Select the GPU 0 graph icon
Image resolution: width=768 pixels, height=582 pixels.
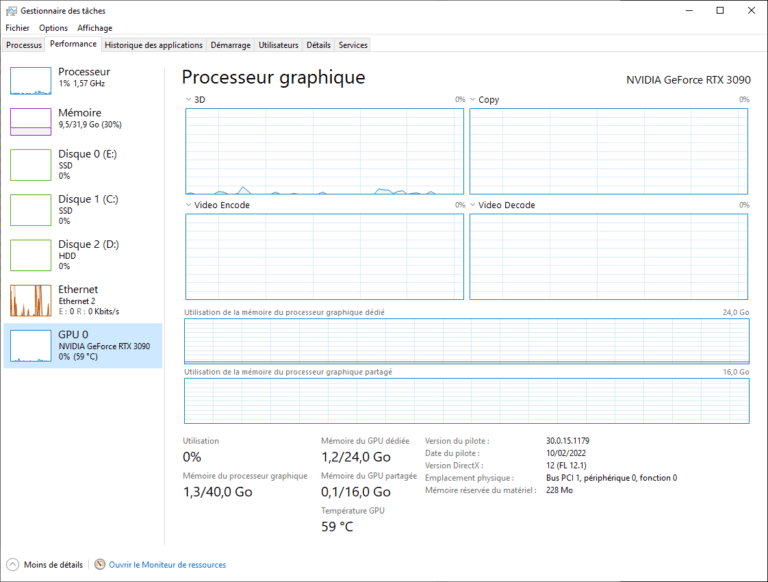(30, 346)
